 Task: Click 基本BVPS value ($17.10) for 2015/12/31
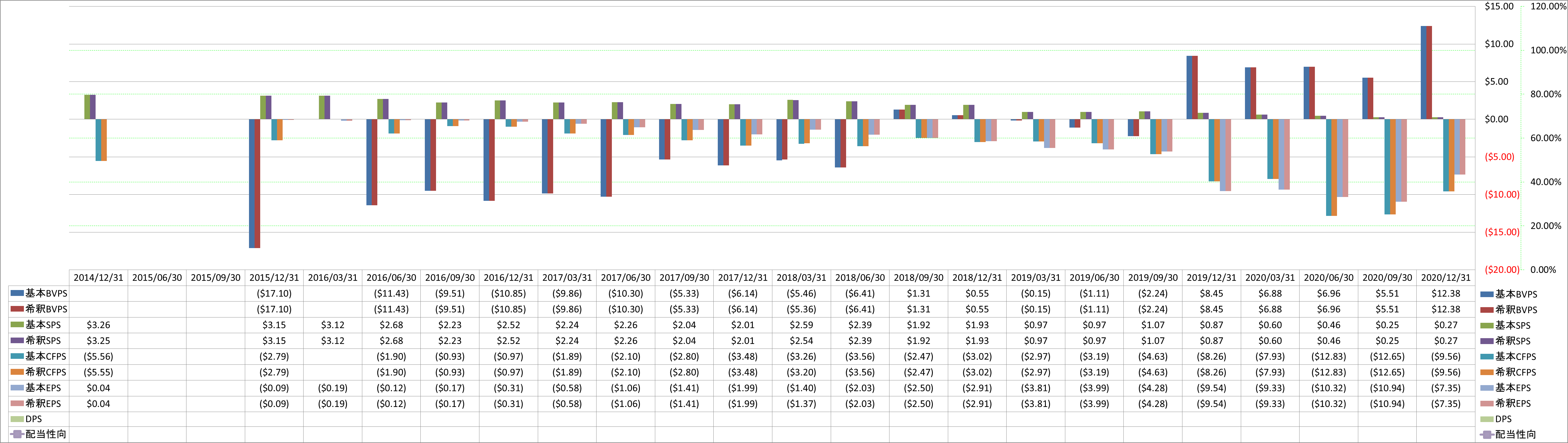coord(274,293)
